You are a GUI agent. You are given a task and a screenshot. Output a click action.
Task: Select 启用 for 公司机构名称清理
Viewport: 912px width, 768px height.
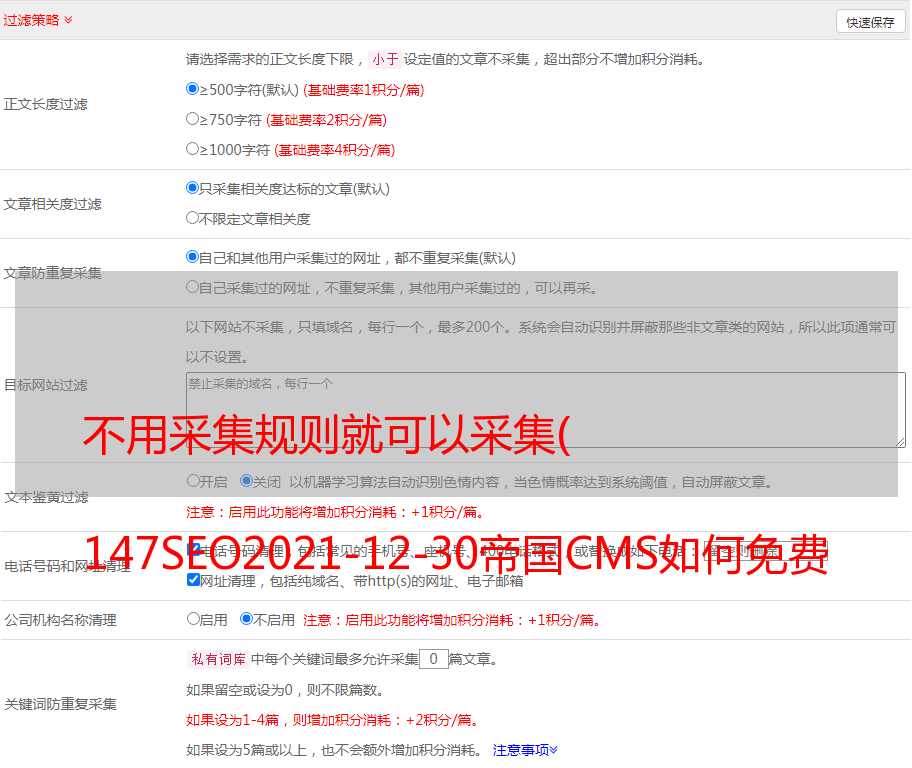coord(193,618)
